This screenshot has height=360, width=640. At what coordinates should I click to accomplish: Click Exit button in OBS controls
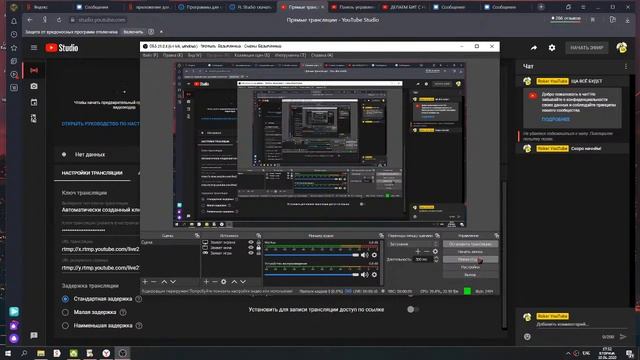point(470,275)
